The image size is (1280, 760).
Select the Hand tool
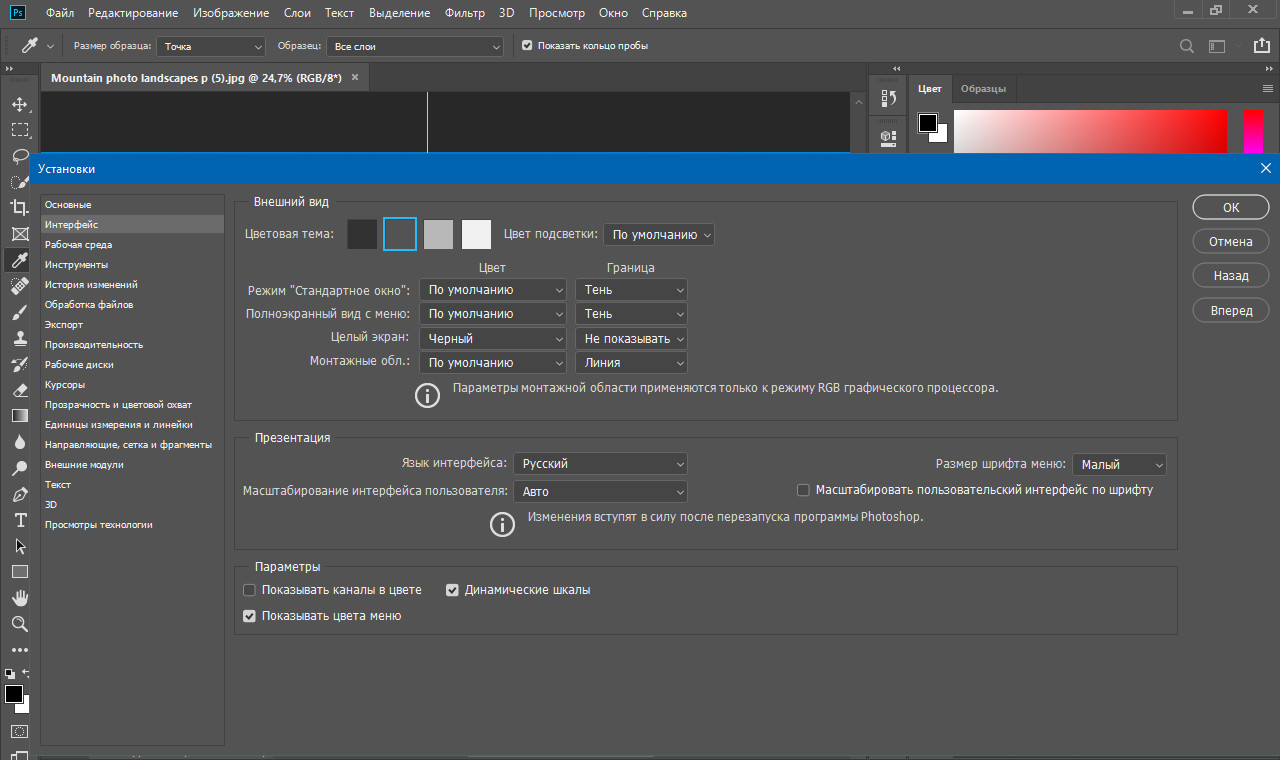pos(19,598)
